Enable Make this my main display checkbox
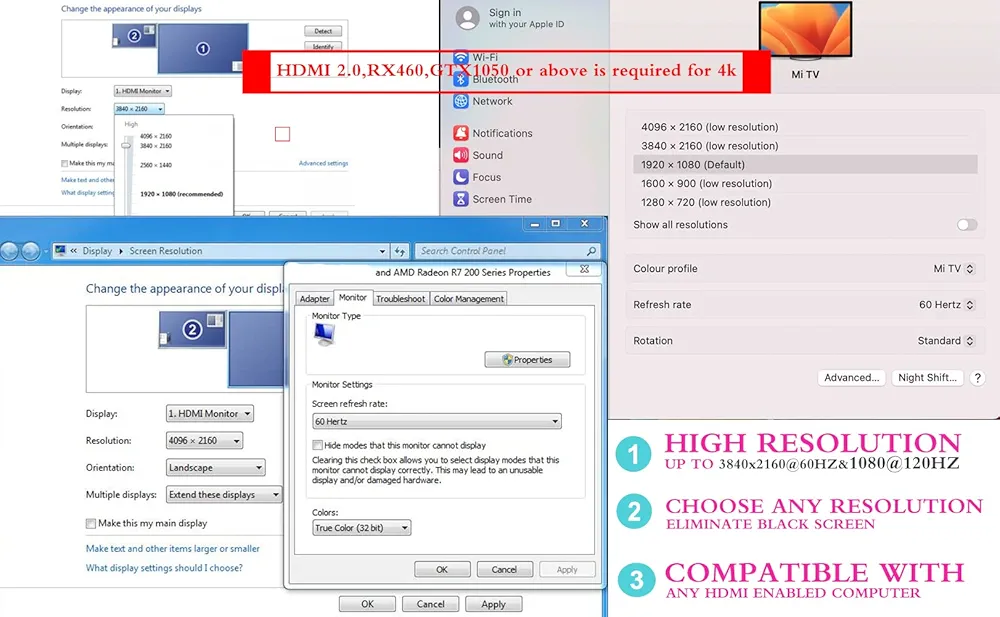1000x617 pixels. (91, 523)
